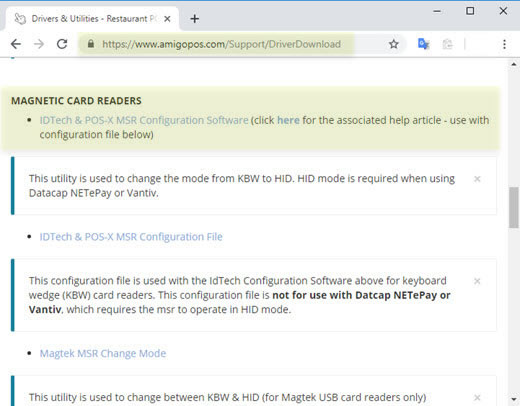Viewport: 520px width, 406px height.
Task: Open the Google Translate extension icon
Action: pos(423,44)
